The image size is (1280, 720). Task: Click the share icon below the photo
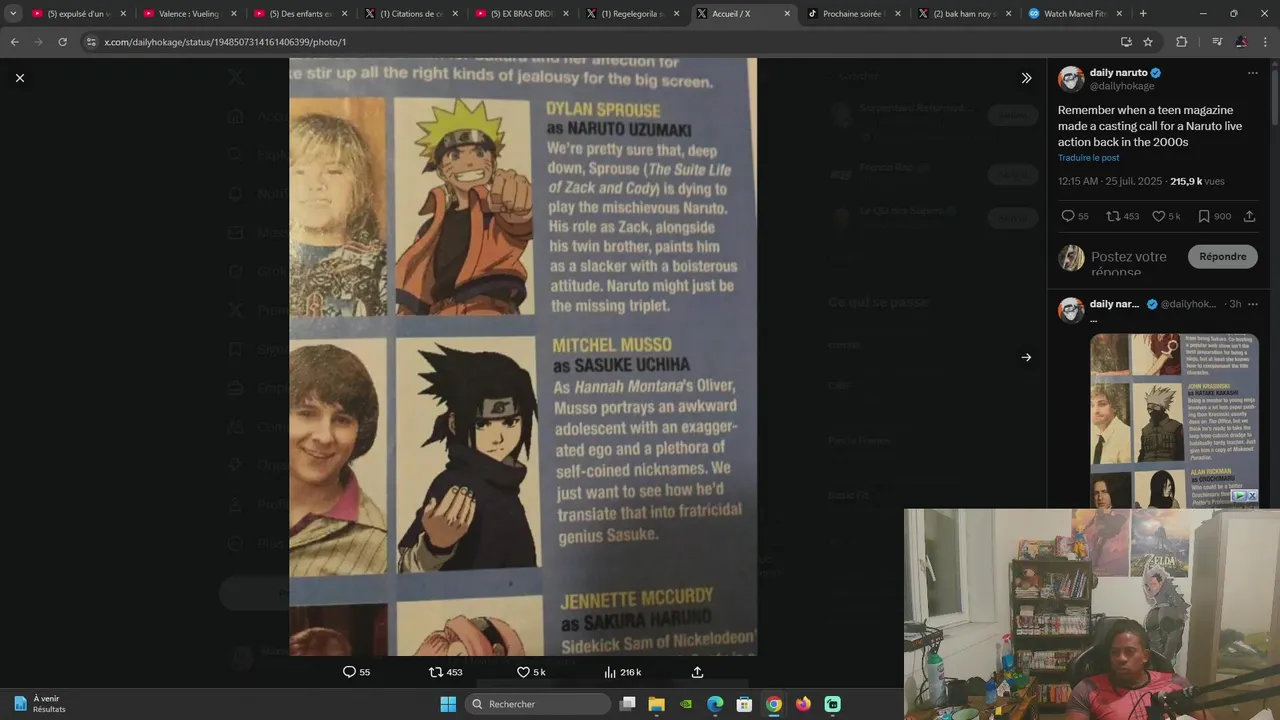(x=697, y=672)
